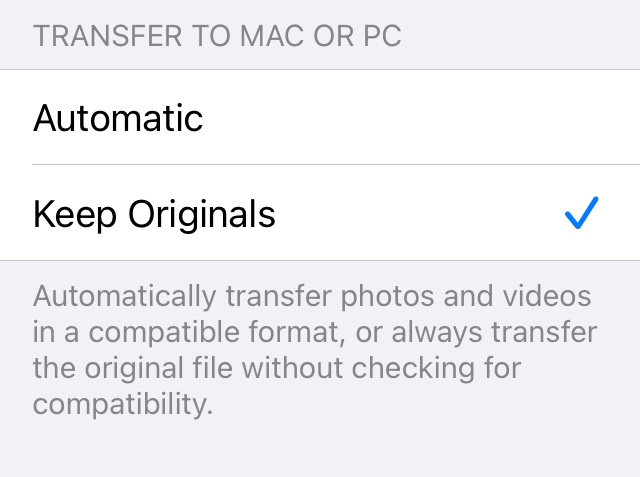Click 'compatible format' in the description

pos(213,331)
